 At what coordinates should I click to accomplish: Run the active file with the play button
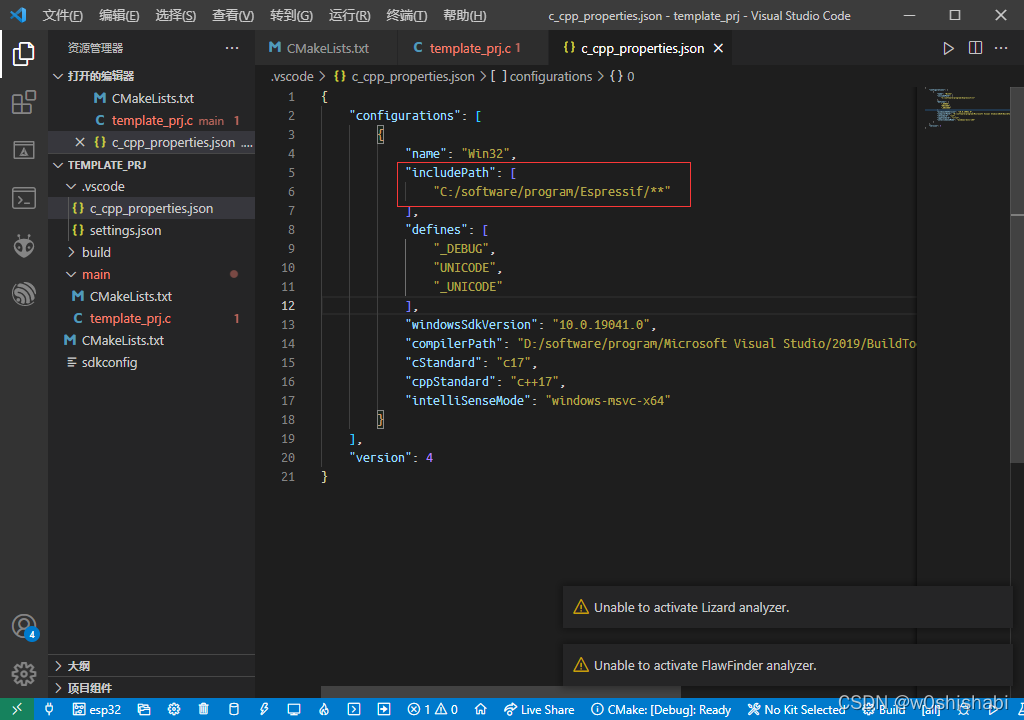948,48
